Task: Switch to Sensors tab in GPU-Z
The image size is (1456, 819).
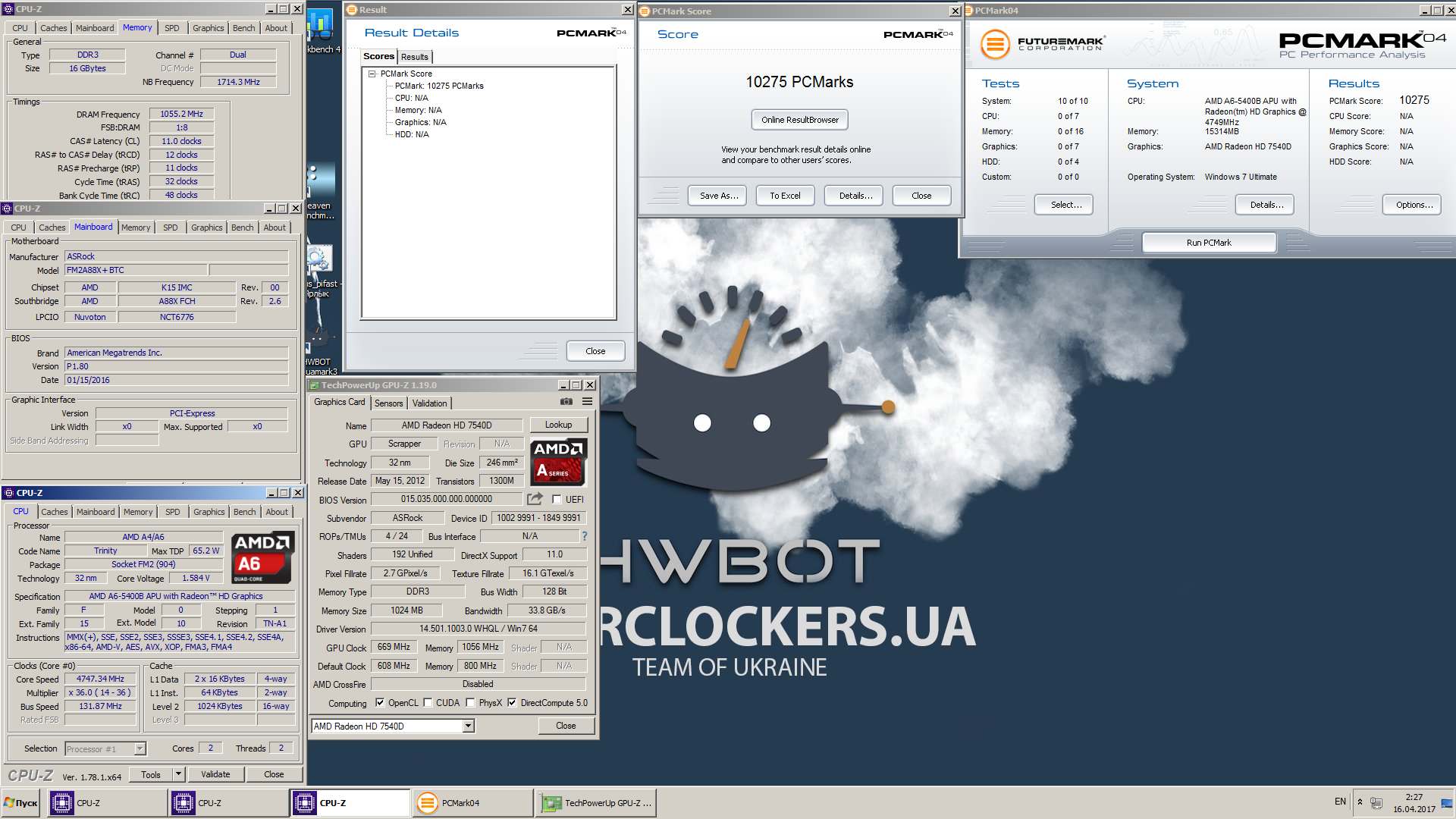Action: point(388,403)
